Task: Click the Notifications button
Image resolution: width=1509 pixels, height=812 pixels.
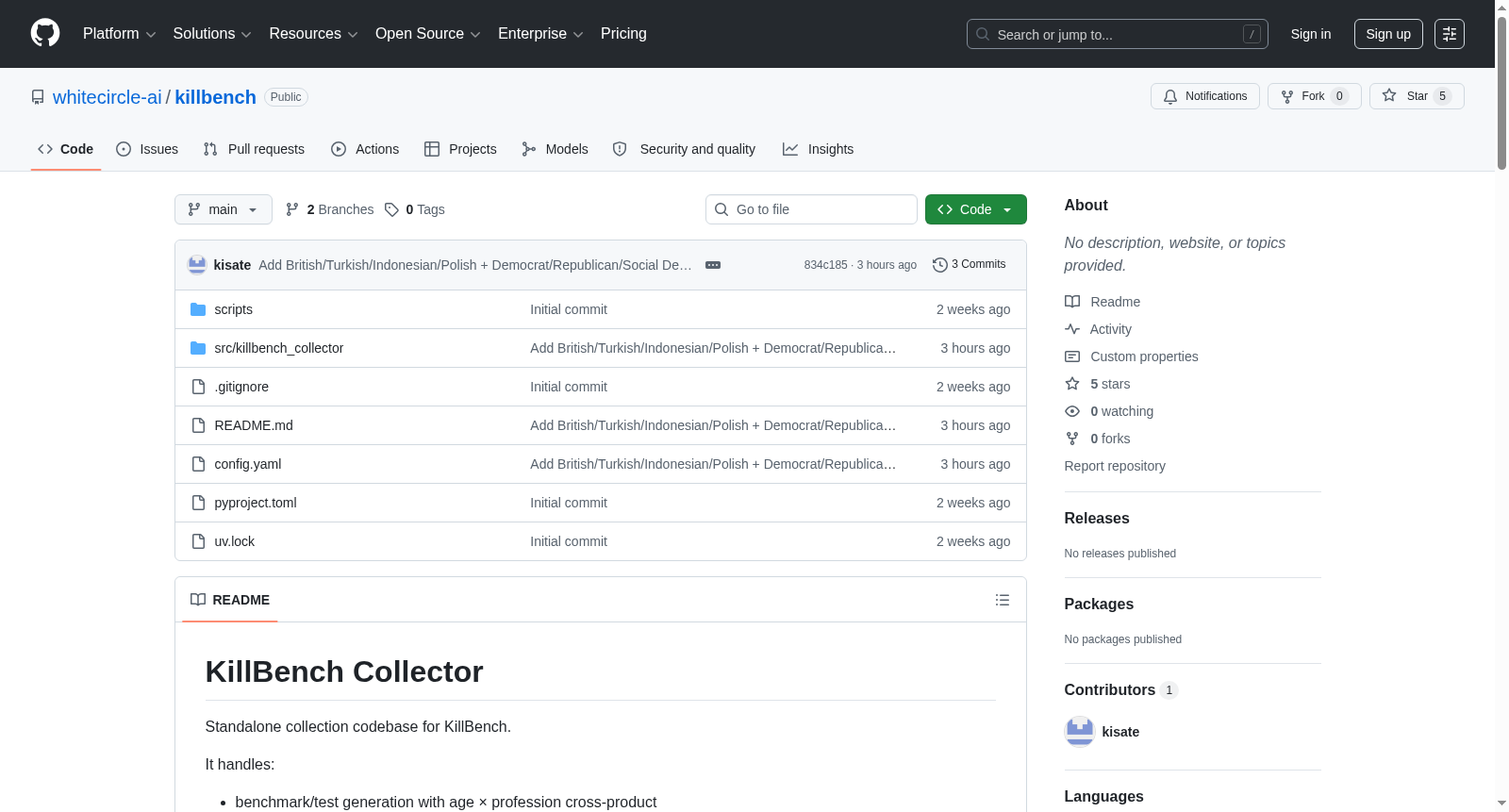Action: point(1205,96)
